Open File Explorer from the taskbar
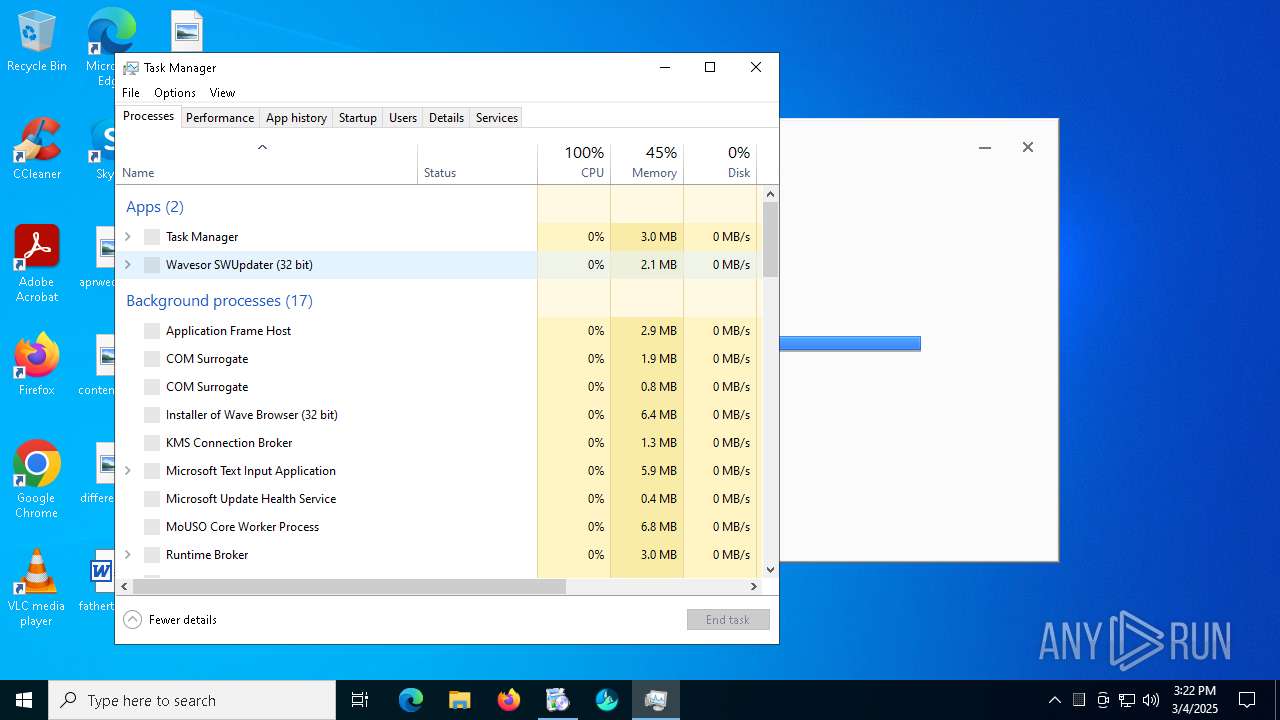 (x=460, y=700)
